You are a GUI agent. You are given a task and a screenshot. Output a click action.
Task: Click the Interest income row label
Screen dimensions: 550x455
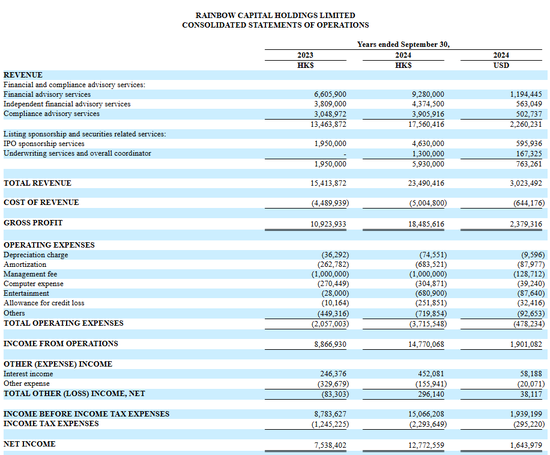click(28, 374)
